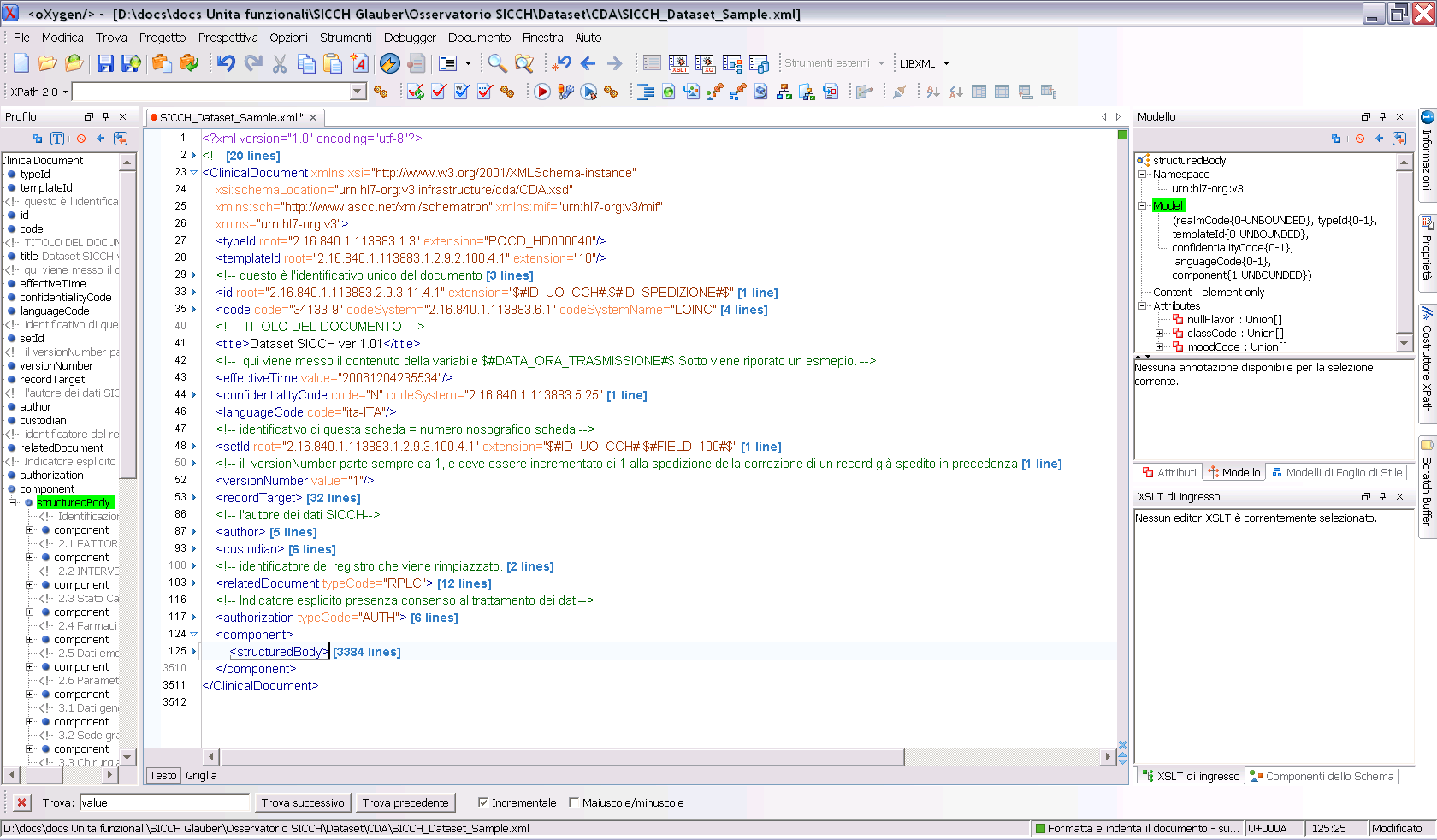Image resolution: width=1437 pixels, height=840 pixels.
Task: Collapse the ClinicalDocument fold at line 23
Action: (x=194, y=173)
